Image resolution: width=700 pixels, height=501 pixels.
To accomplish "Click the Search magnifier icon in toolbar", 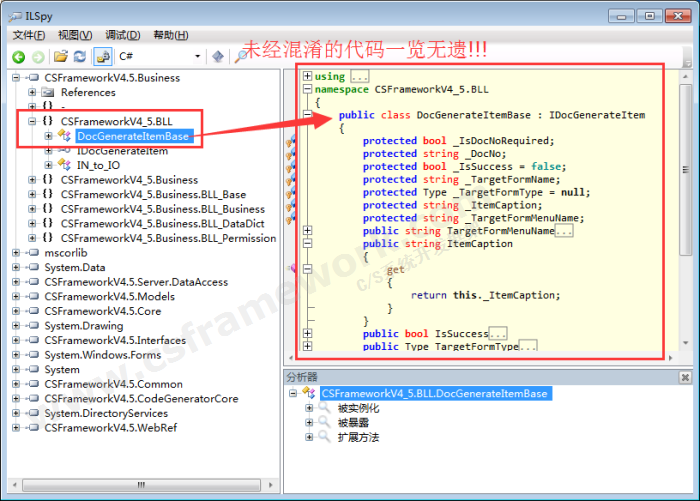I will 240,57.
